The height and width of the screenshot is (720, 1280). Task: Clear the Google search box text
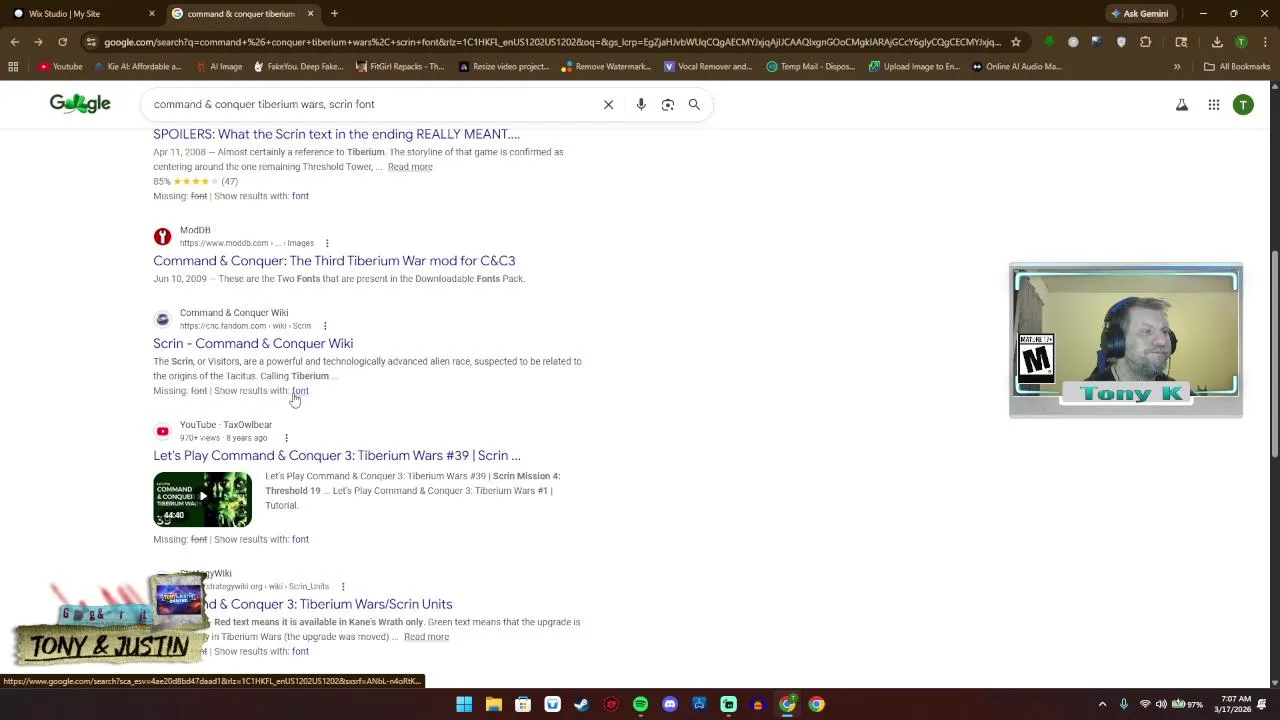608,104
